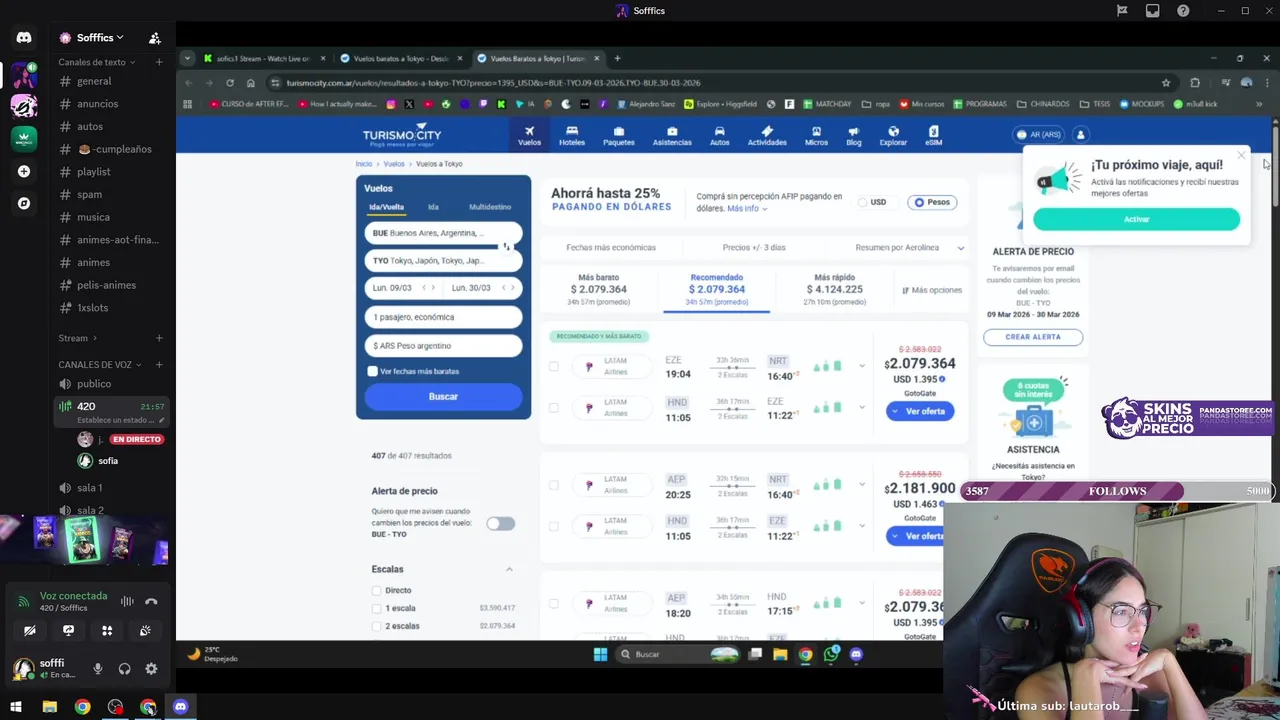
Task: Click Activar in the notifications popup
Action: pyautogui.click(x=1136, y=219)
